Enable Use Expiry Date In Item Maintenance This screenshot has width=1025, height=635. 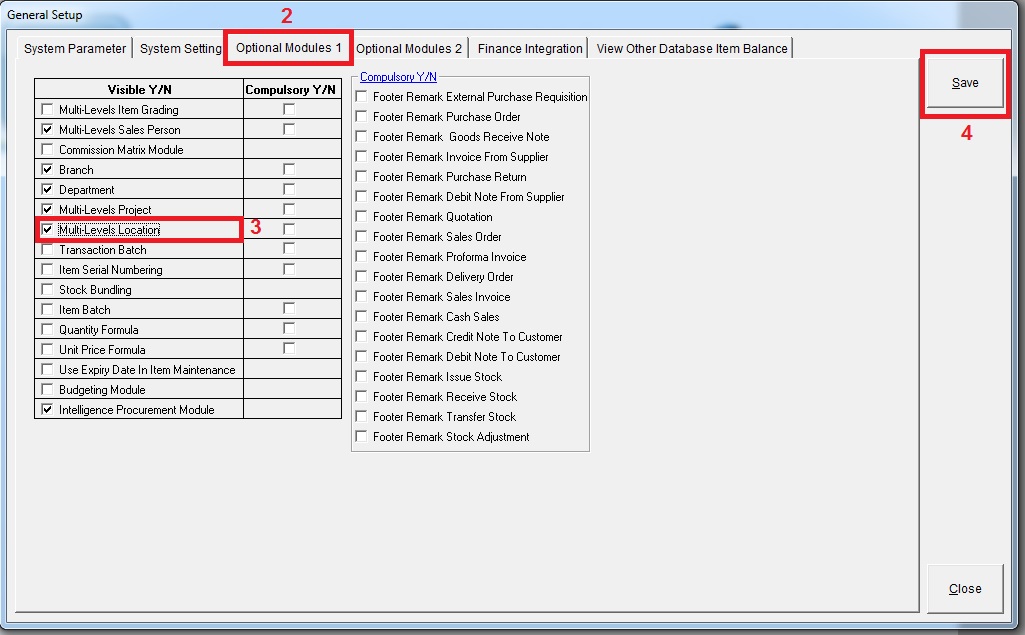47,370
